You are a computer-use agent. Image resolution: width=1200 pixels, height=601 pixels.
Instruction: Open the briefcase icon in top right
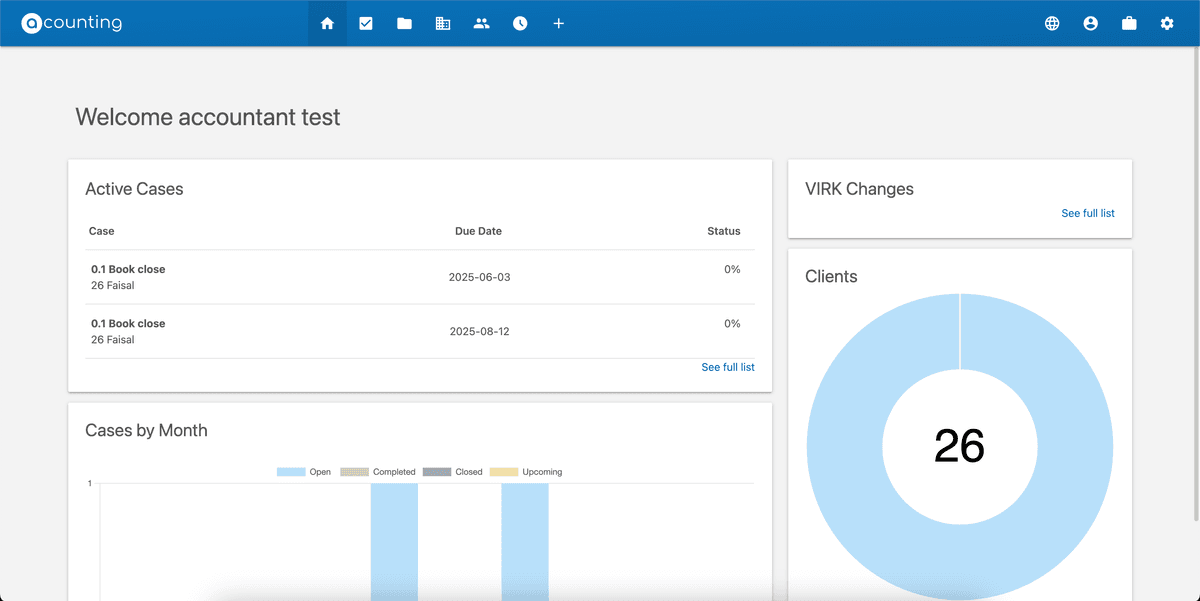tap(1129, 23)
